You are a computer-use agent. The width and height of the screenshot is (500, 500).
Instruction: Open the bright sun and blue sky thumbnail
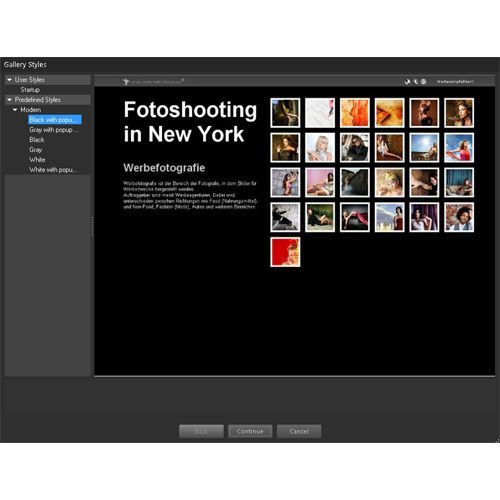pos(424,147)
